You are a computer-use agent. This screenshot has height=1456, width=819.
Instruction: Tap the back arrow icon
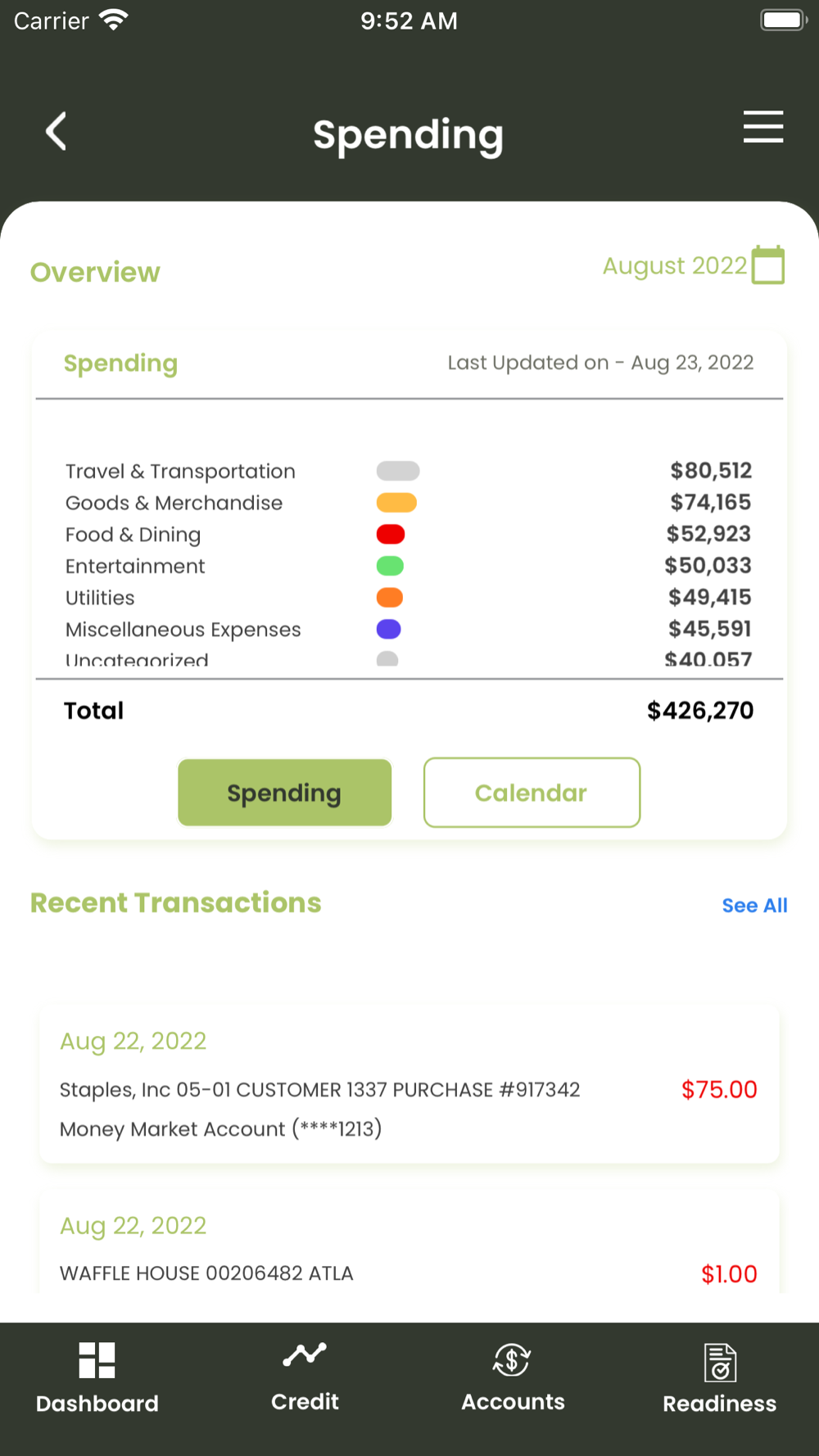56,131
